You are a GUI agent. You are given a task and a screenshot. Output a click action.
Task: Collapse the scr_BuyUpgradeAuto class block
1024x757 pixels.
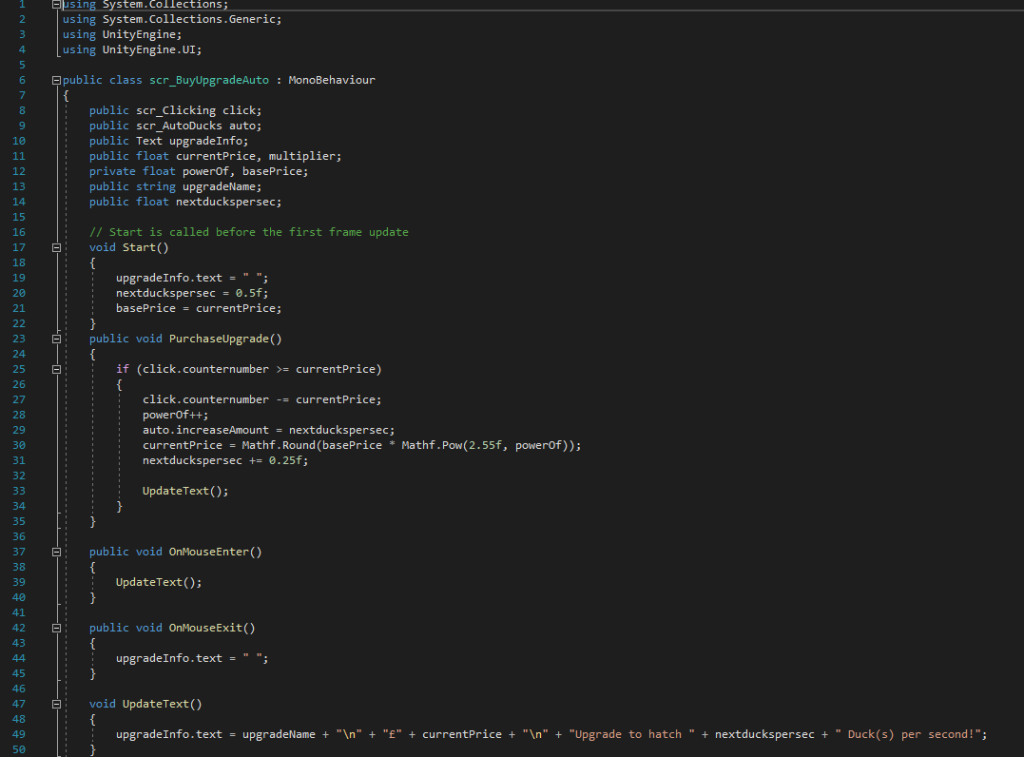click(55, 80)
